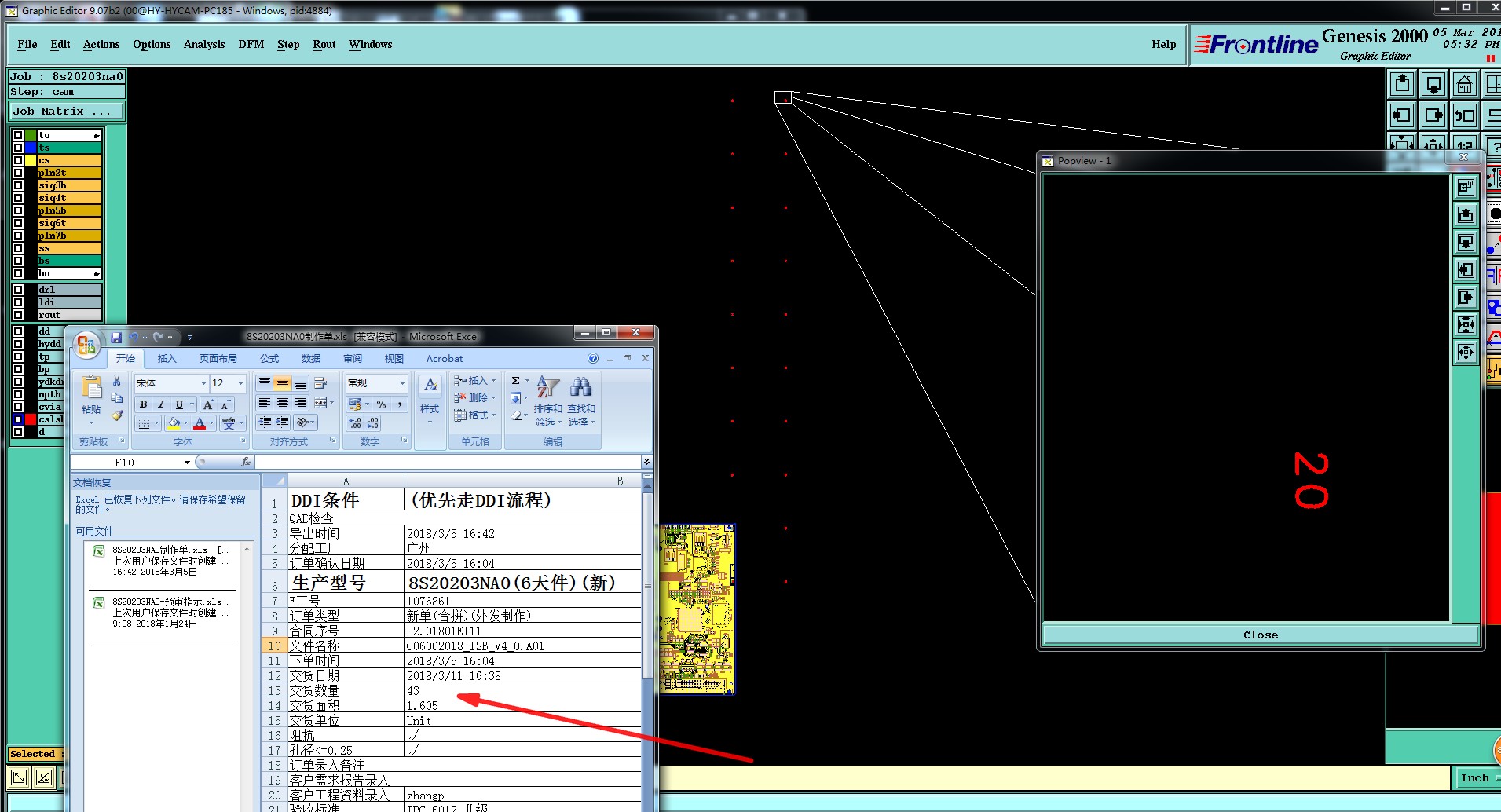The height and width of the screenshot is (812, 1501).
Task: Click the Format Painter brush in Excel
Action: pos(117,415)
